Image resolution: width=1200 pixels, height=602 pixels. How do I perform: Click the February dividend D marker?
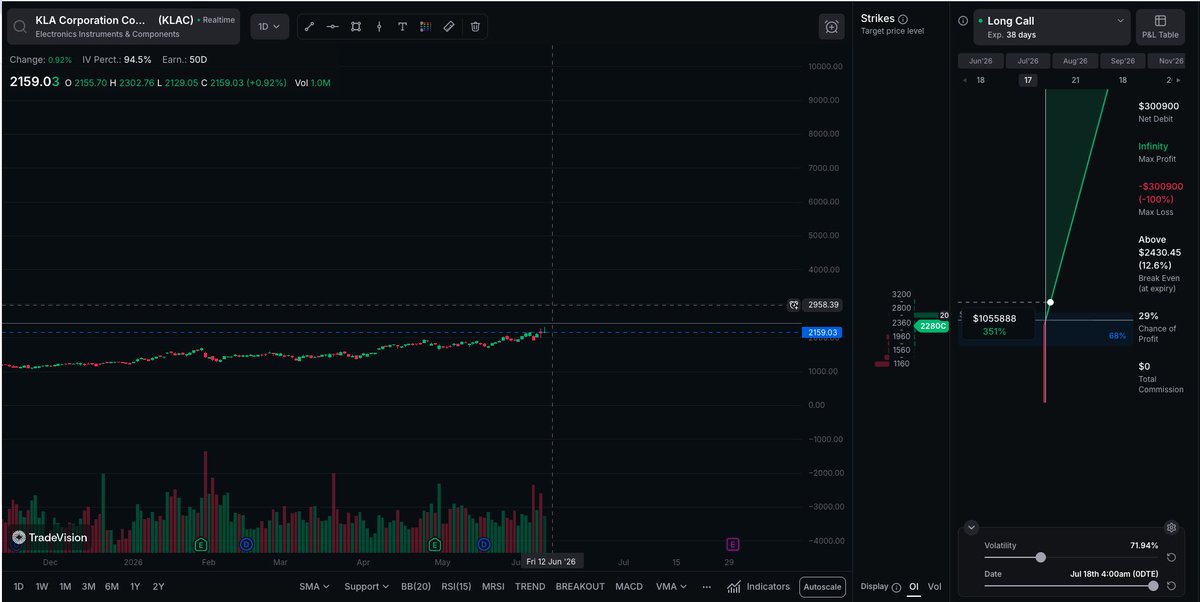coord(247,544)
